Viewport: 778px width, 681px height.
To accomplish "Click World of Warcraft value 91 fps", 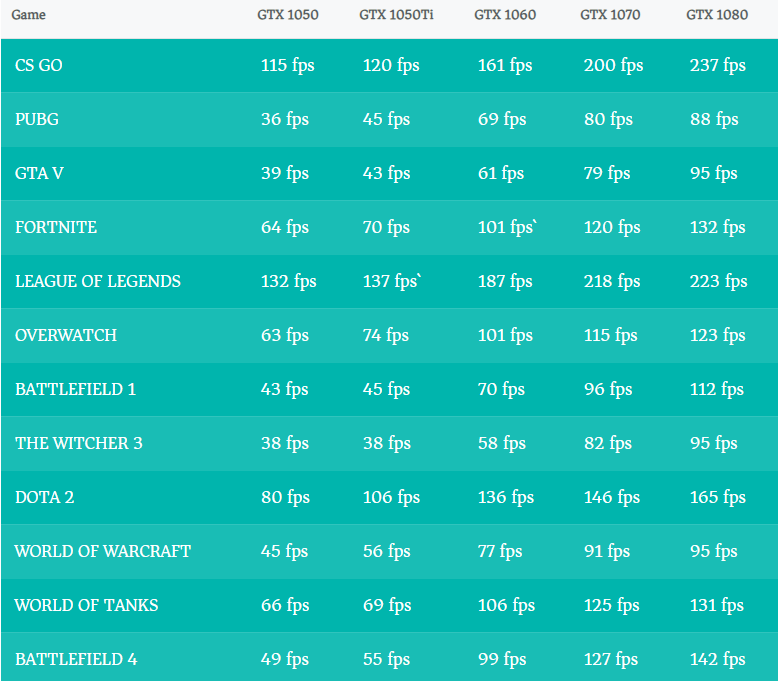I will click(x=607, y=552).
